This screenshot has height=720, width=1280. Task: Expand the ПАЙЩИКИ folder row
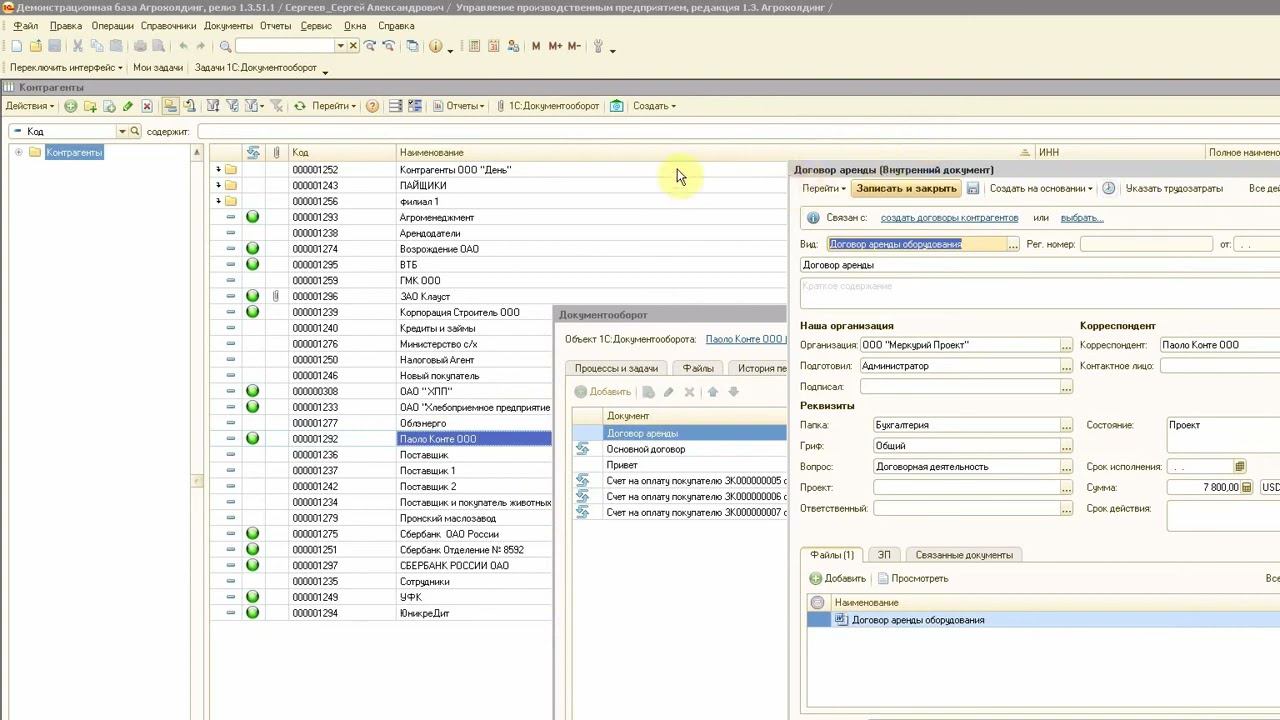218,185
